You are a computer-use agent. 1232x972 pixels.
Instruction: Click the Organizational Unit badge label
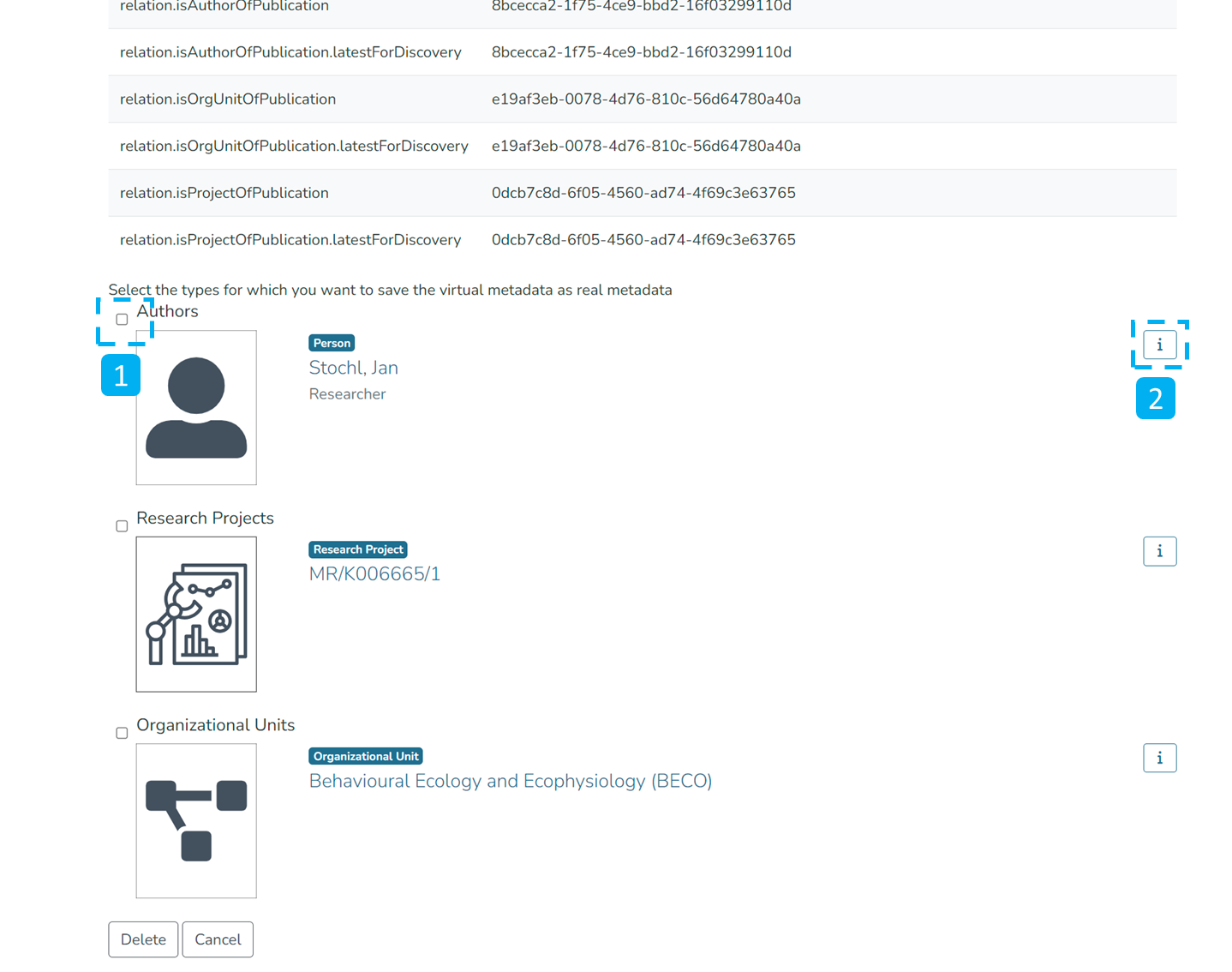tap(366, 756)
